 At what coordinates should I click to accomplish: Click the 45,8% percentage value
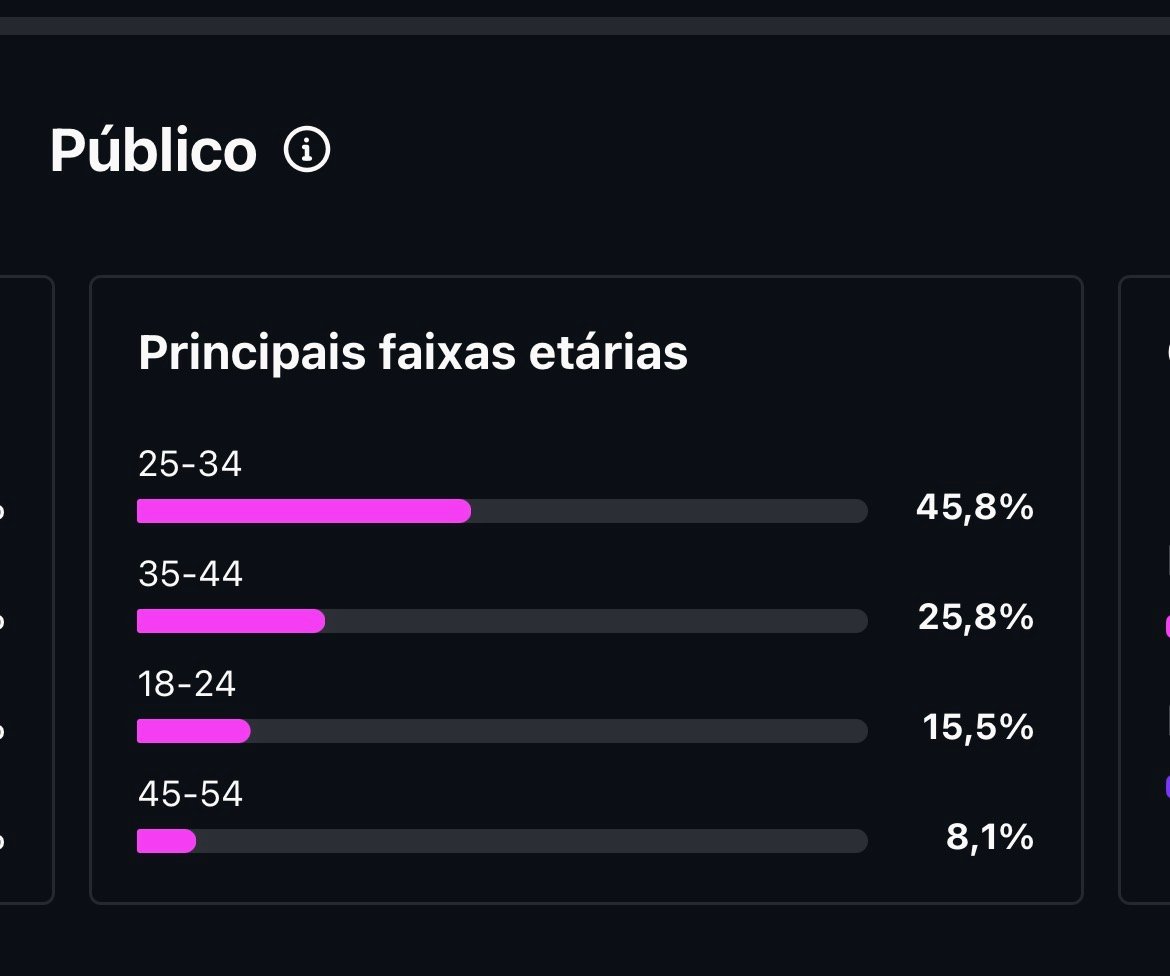974,508
